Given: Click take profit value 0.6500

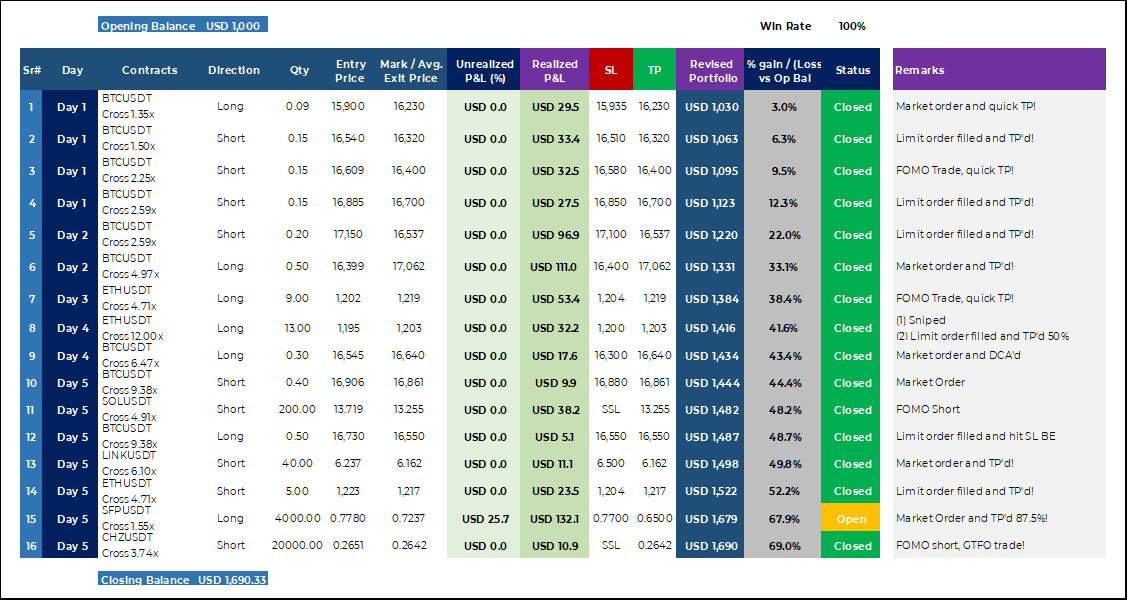Looking at the screenshot, I should click(x=655, y=518).
